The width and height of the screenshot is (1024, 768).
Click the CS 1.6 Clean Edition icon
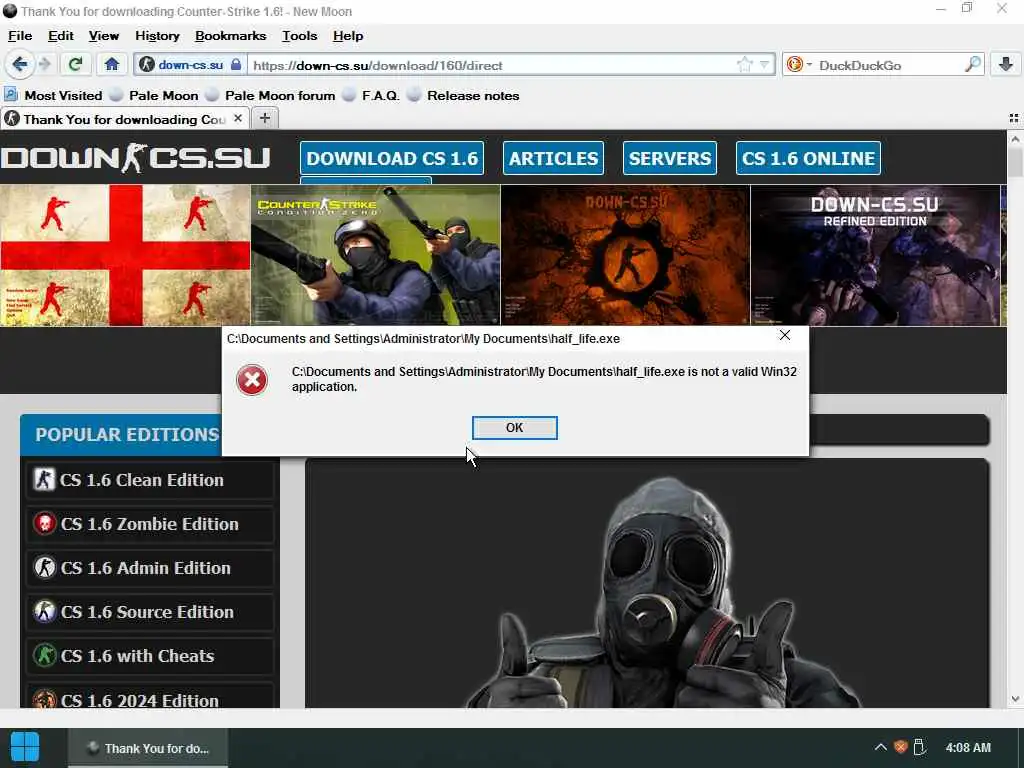(44, 479)
